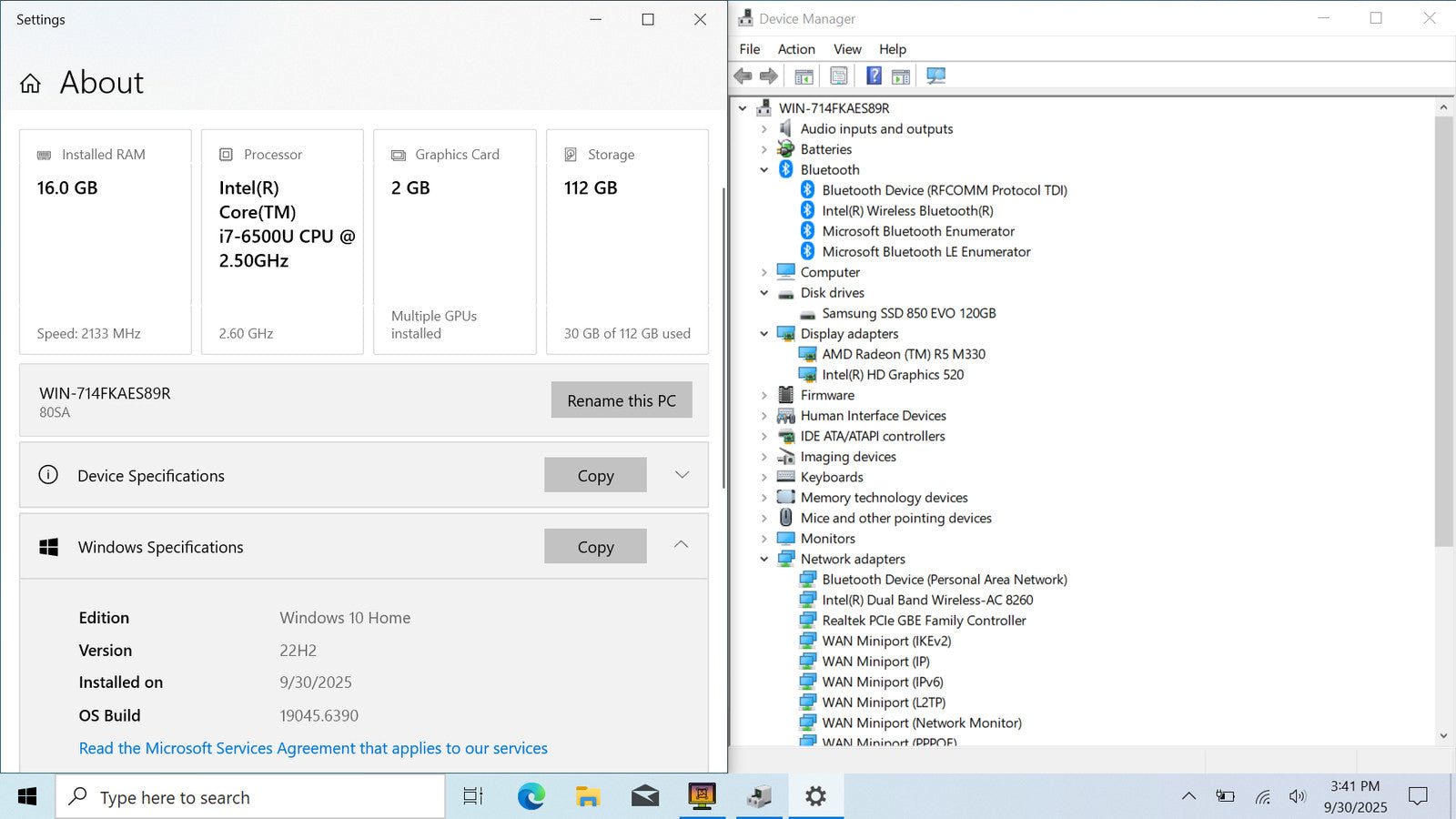Expand the Monitors node
The height and width of the screenshot is (819, 1456).
[764, 539]
